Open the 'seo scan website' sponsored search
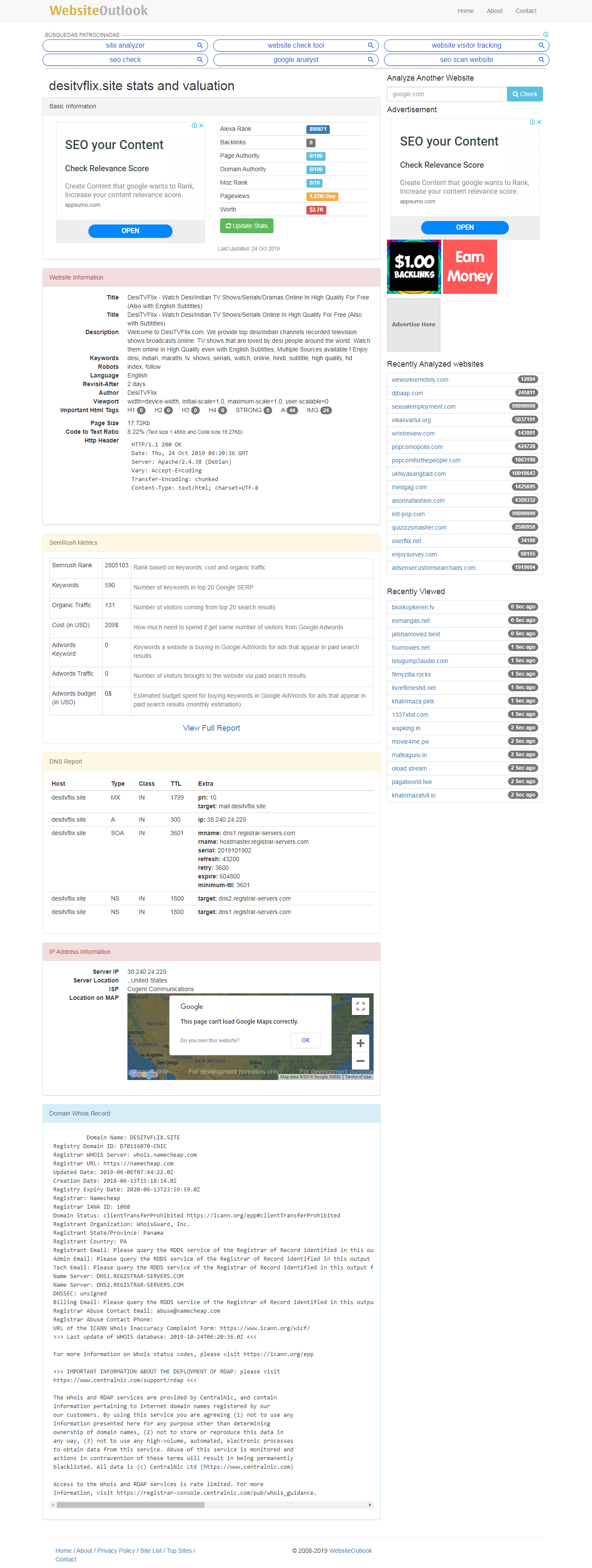 point(467,60)
